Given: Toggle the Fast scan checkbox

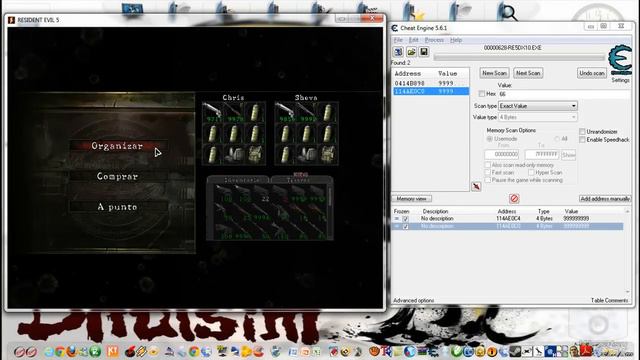Looking at the screenshot, I should 487,172.
